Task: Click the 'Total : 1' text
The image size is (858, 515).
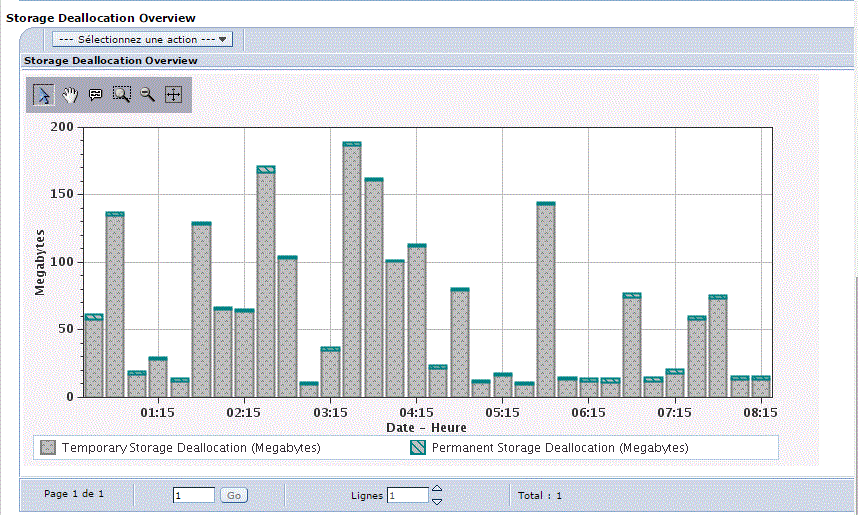Action: click(540, 495)
